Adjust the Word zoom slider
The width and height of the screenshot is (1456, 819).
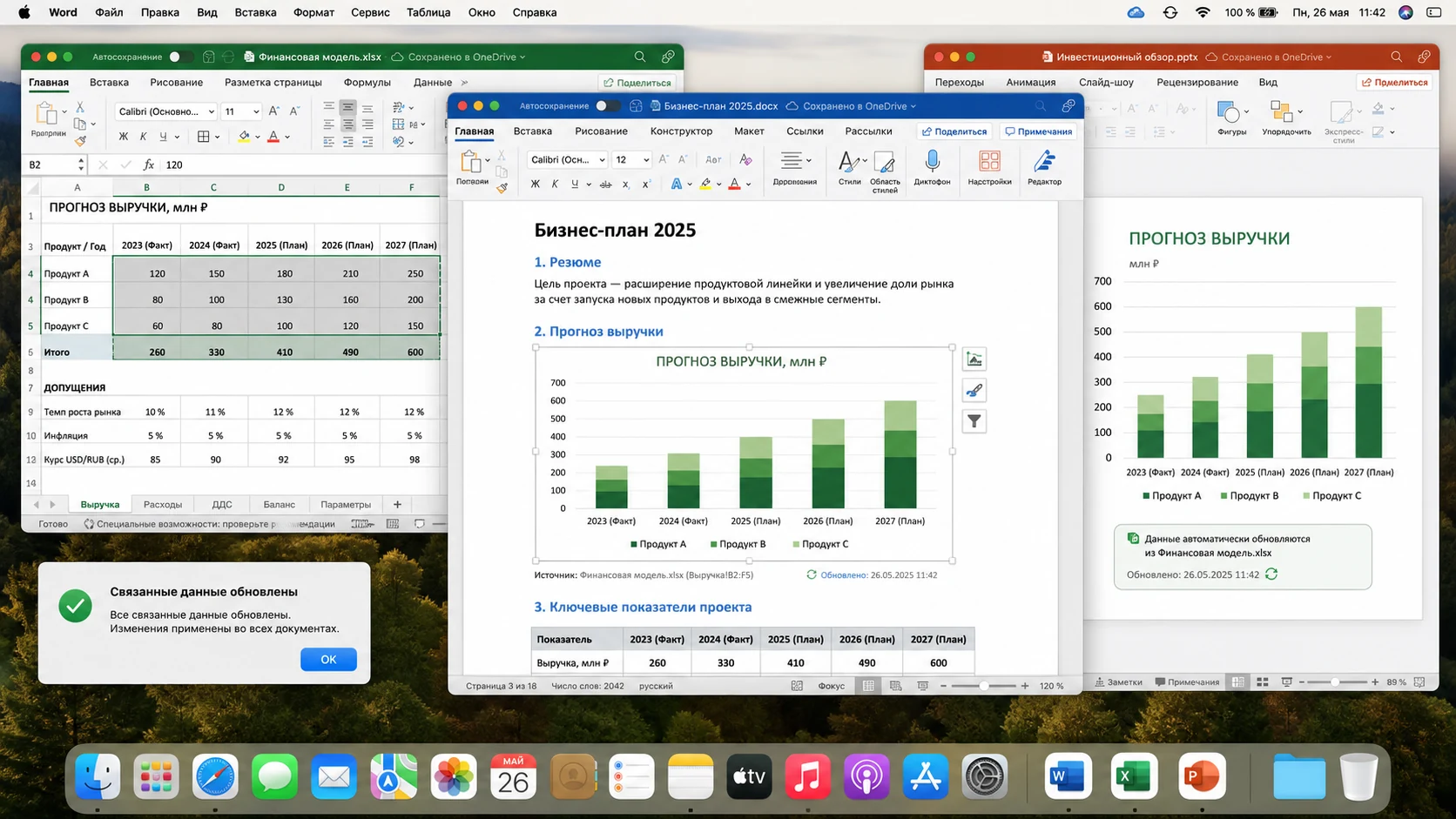984,686
